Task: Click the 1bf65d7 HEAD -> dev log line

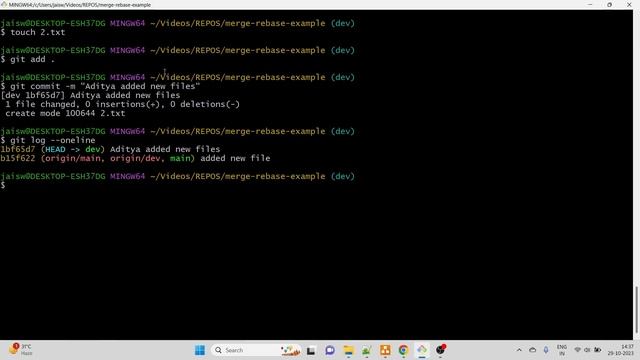Action: click(110, 149)
